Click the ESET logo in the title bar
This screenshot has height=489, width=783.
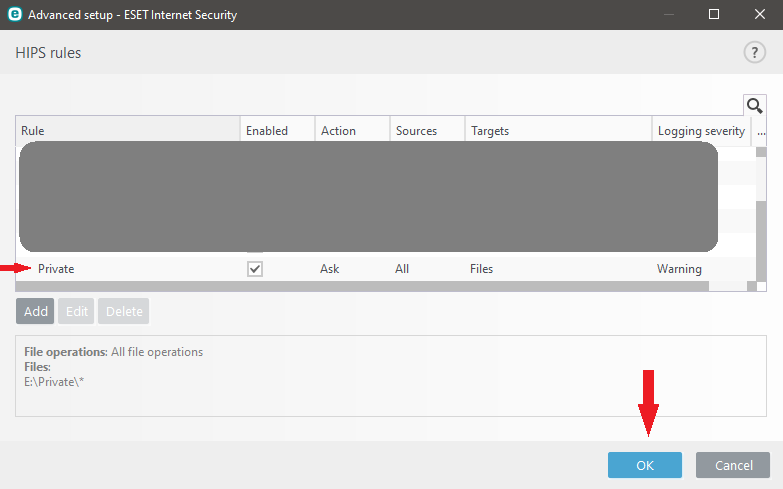14,15
